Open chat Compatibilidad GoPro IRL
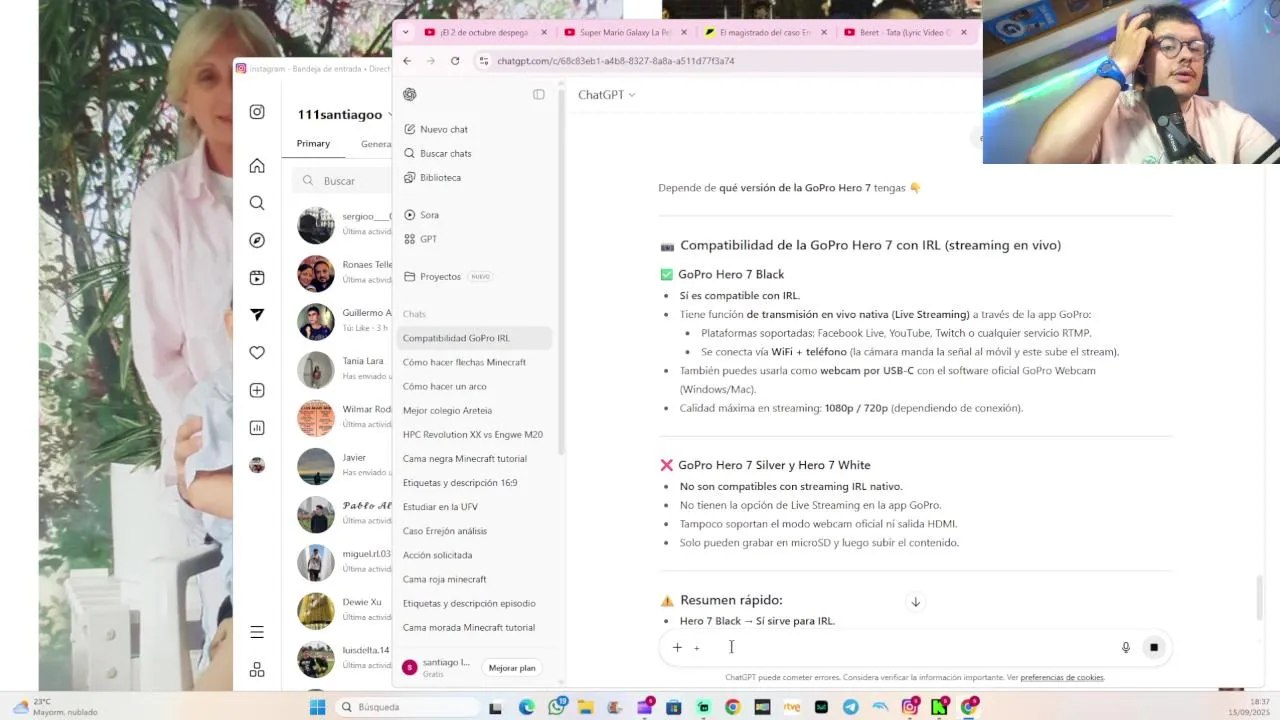Image resolution: width=1280 pixels, height=720 pixels. point(475,338)
